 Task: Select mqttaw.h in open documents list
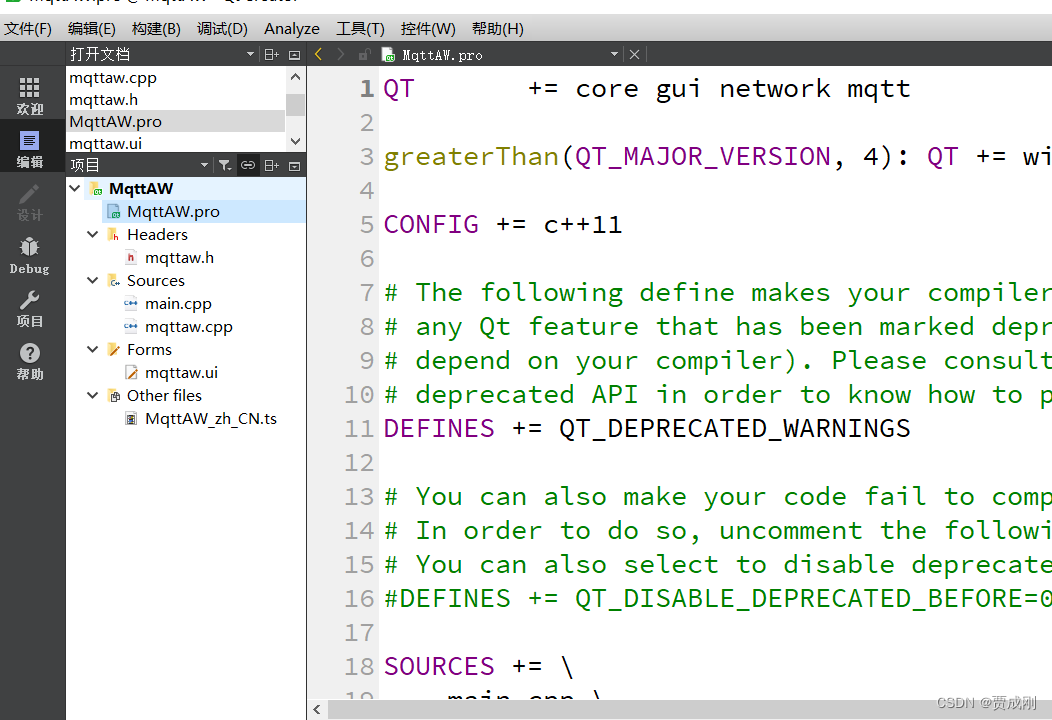tap(176, 99)
